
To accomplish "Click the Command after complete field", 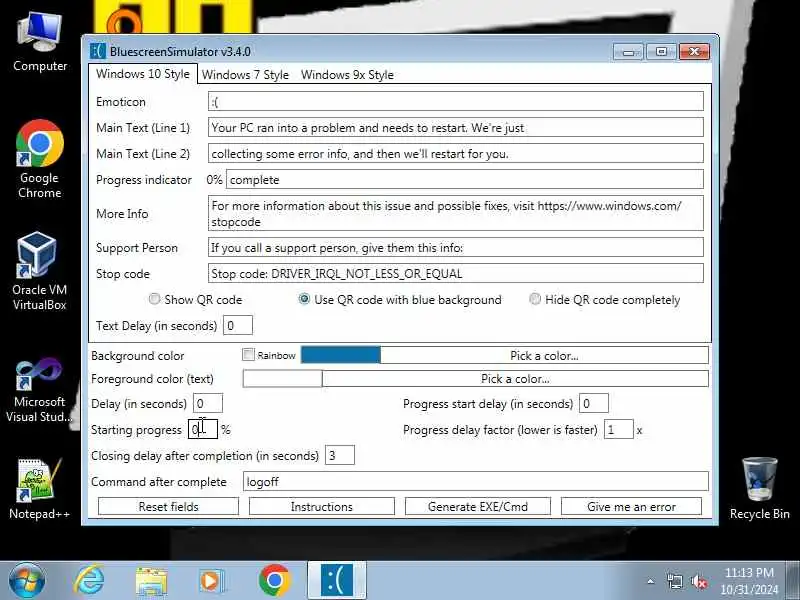I will click(x=476, y=481).
